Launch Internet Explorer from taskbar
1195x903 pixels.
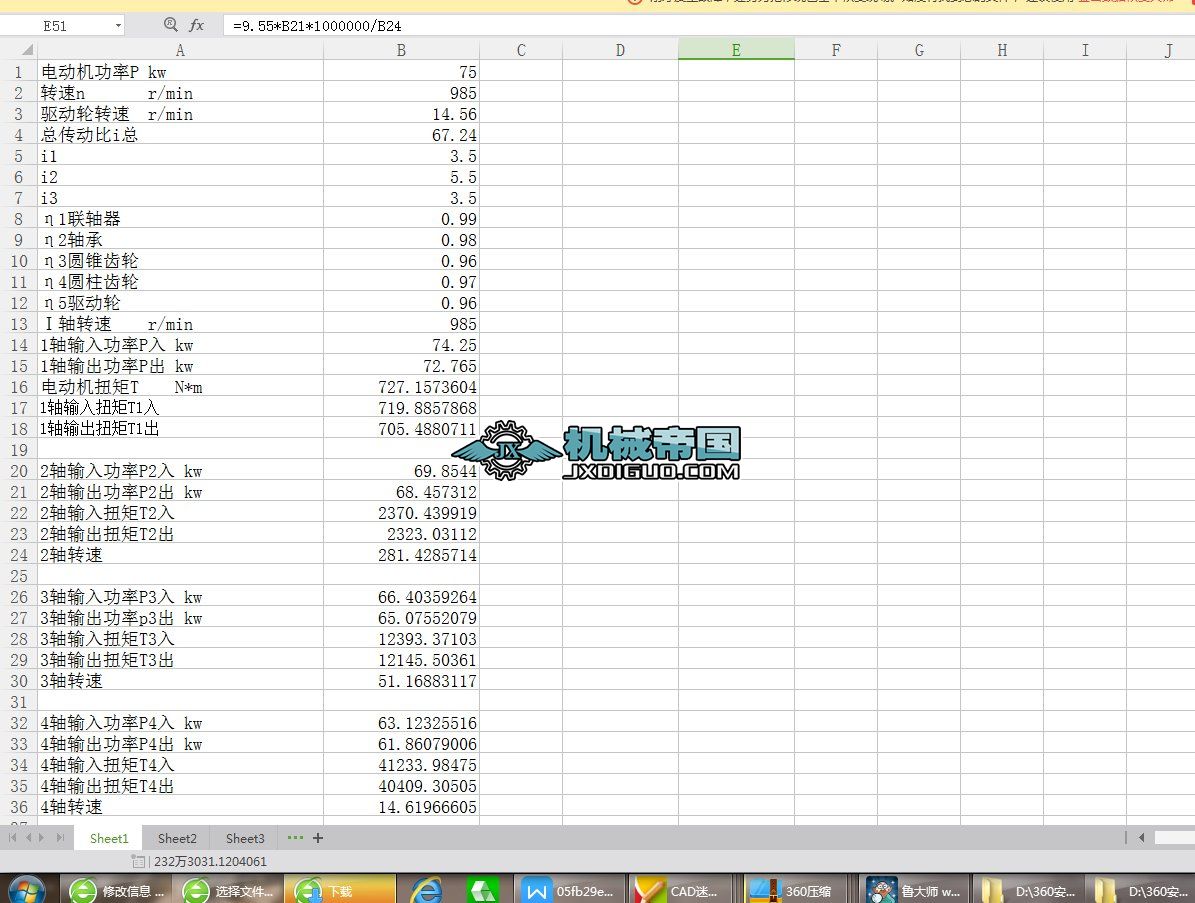(x=426, y=890)
